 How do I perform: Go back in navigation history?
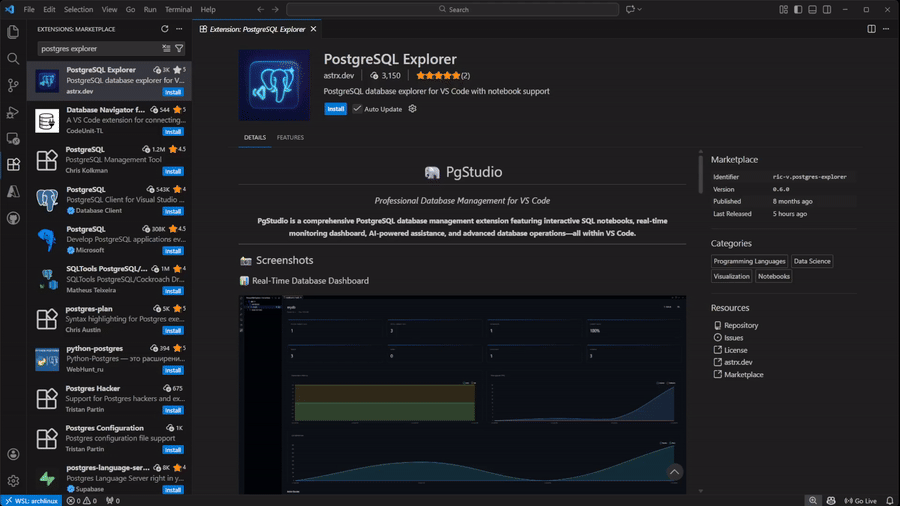click(261, 9)
